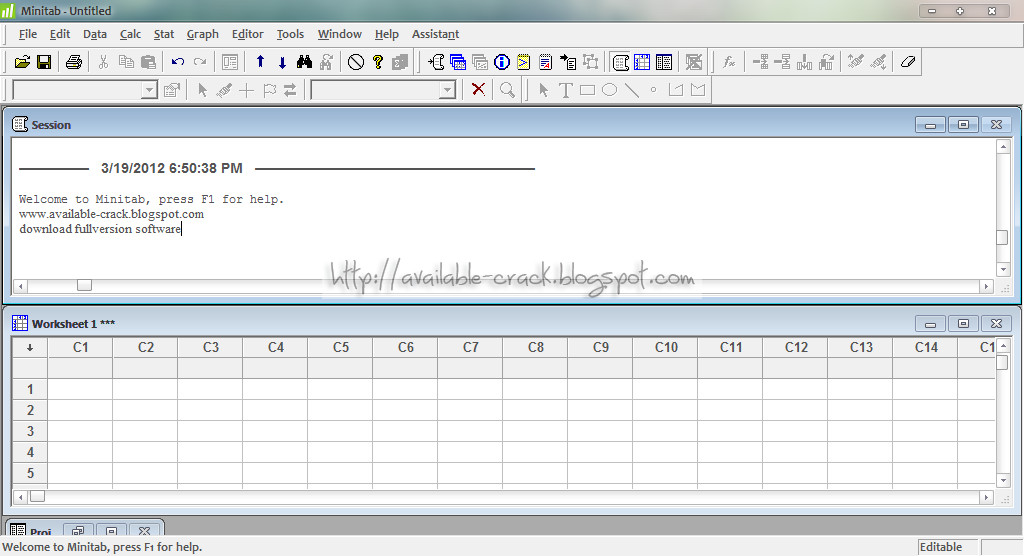Image resolution: width=1024 pixels, height=556 pixels.
Task: Cancel operation with the circle-slash icon
Action: click(x=355, y=62)
